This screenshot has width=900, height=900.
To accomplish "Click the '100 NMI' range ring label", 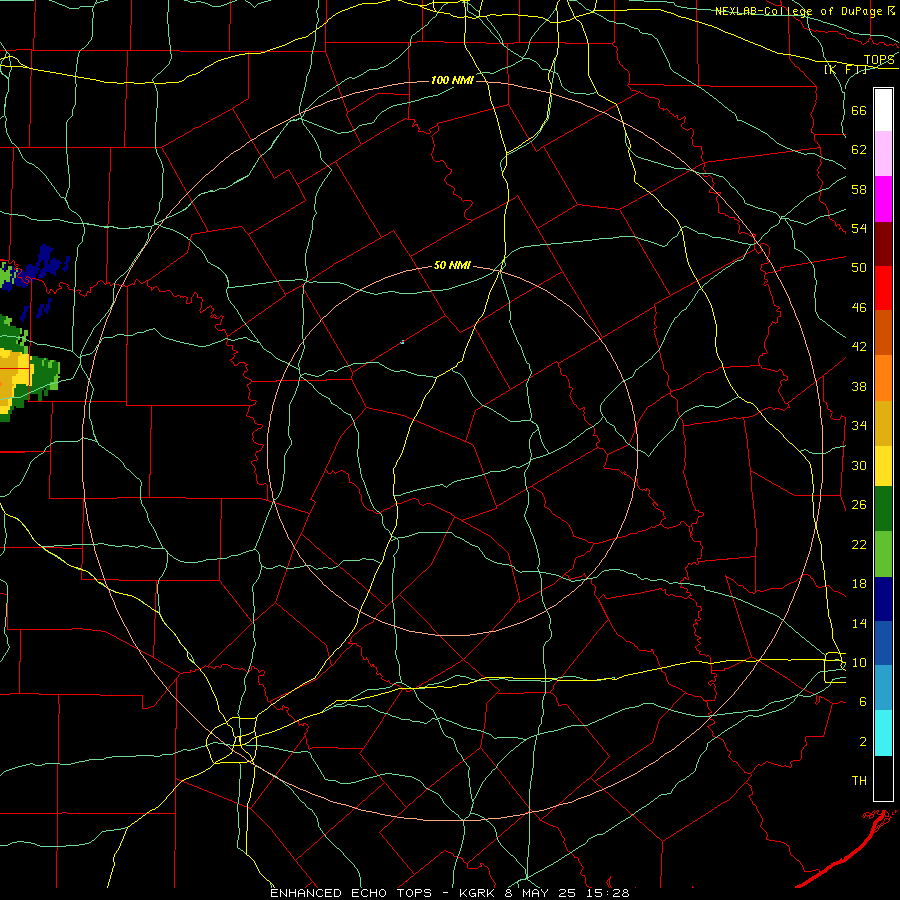I will 452,80.
